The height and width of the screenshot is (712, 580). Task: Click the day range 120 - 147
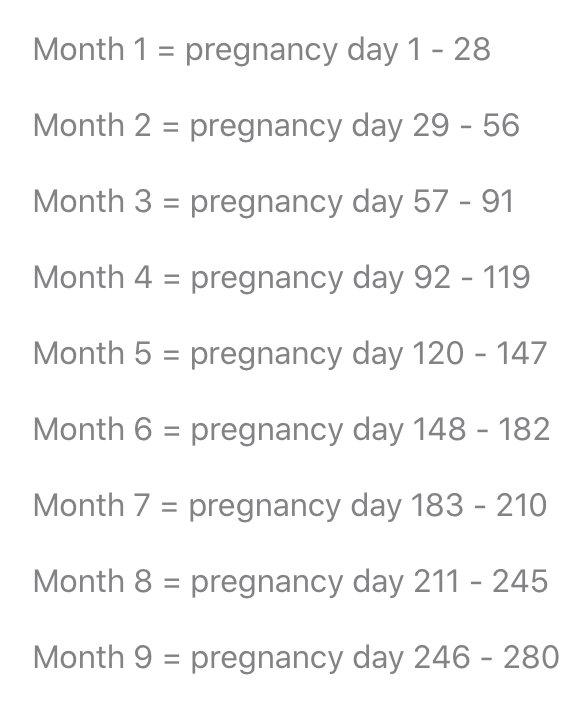pos(480,353)
